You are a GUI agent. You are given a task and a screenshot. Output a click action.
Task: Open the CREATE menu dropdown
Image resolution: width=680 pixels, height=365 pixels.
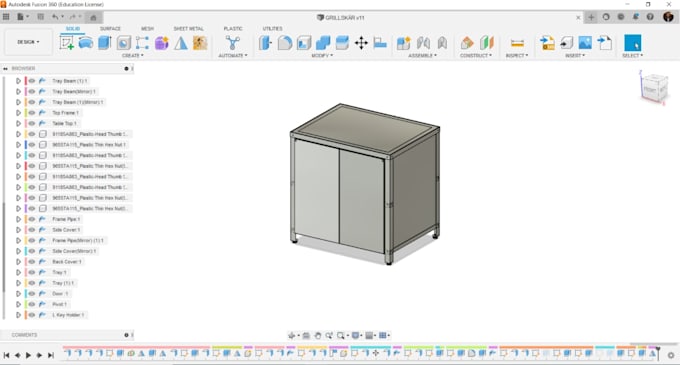(x=133, y=55)
